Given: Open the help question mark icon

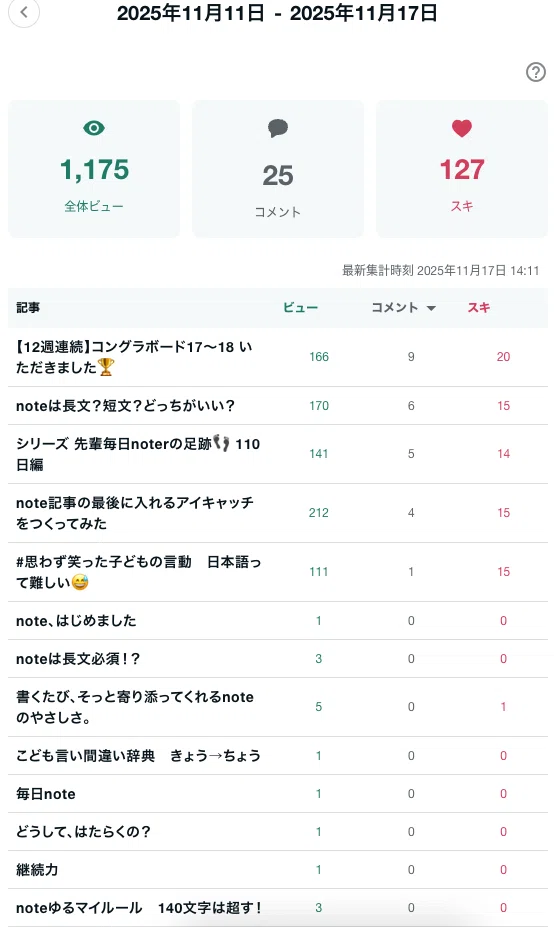Looking at the screenshot, I should pos(536,72).
